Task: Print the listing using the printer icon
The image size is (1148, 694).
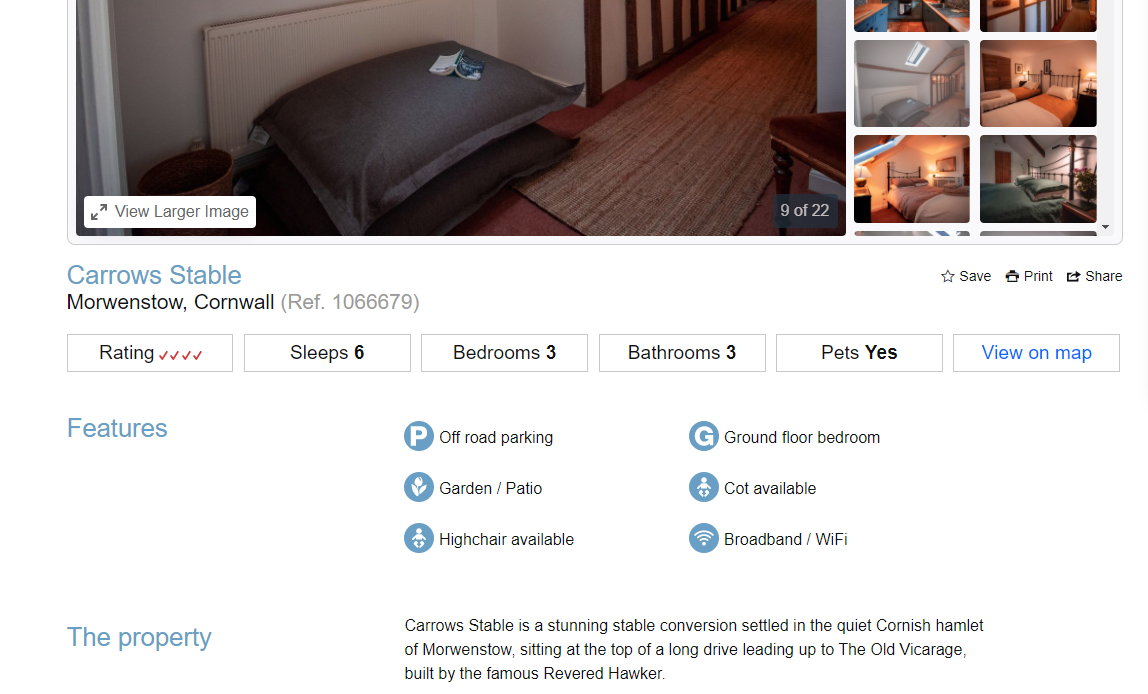Action: [1029, 276]
